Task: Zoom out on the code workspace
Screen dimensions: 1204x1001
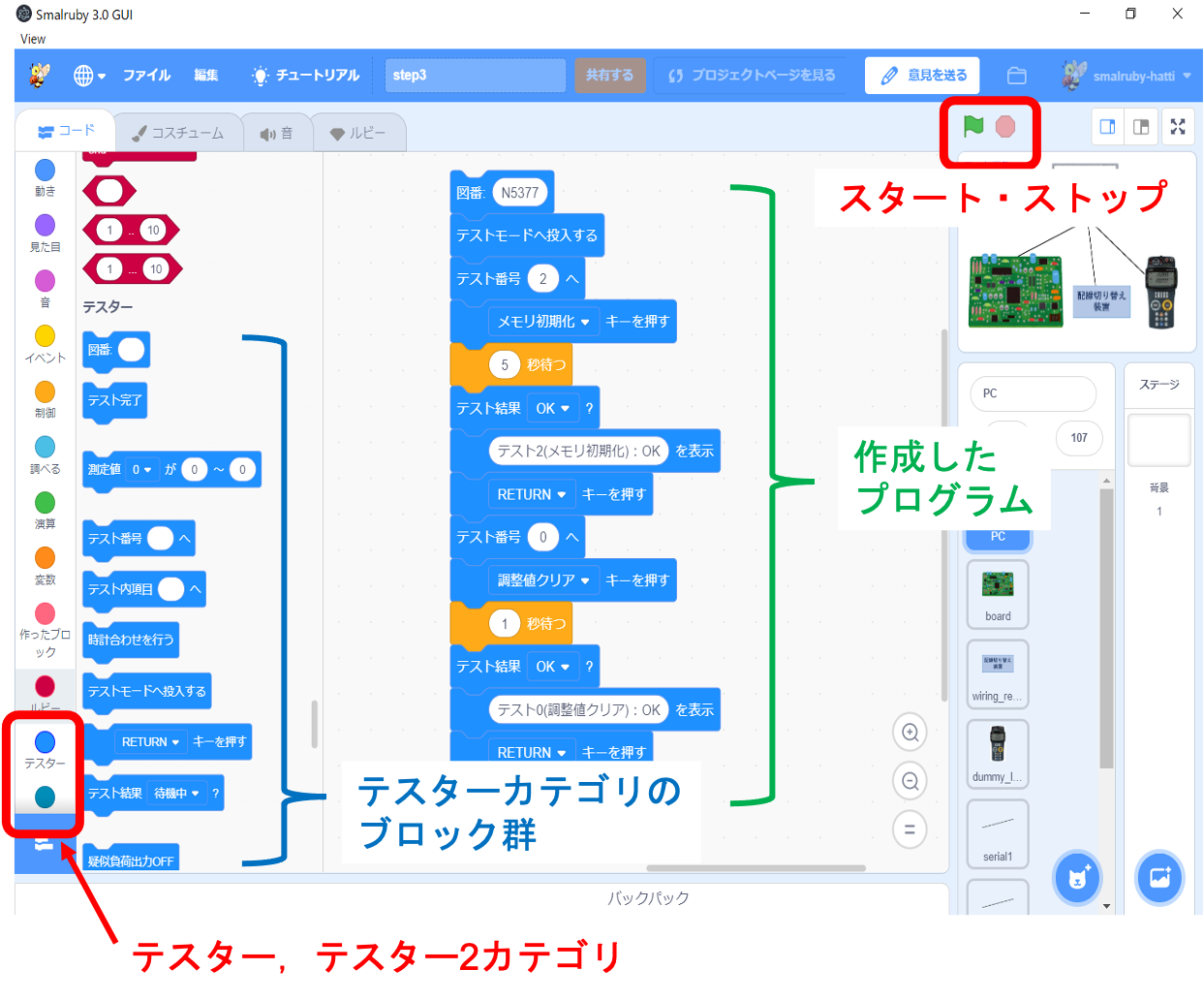Action: click(910, 781)
